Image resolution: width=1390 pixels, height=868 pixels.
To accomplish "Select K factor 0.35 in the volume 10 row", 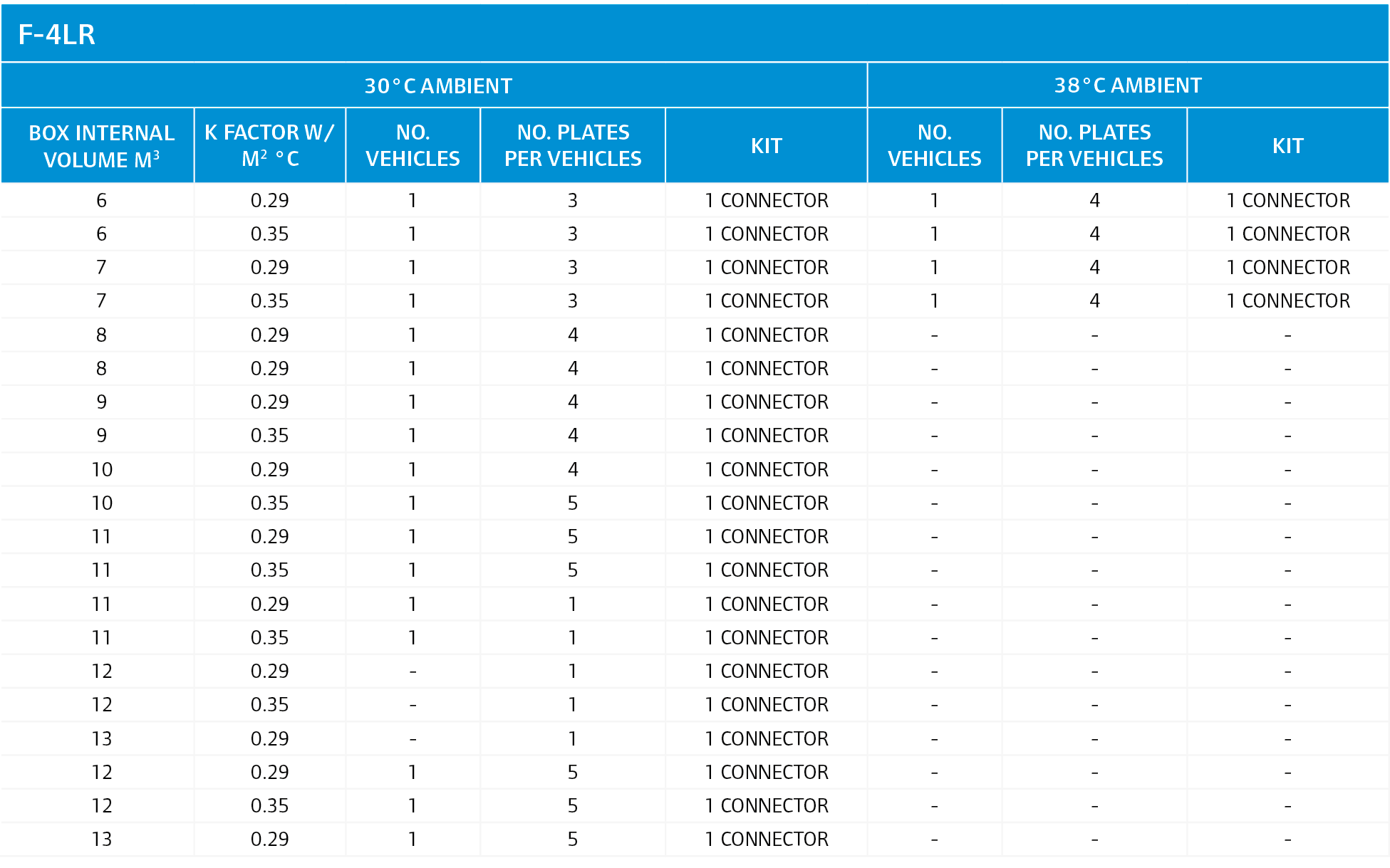I will click(269, 503).
